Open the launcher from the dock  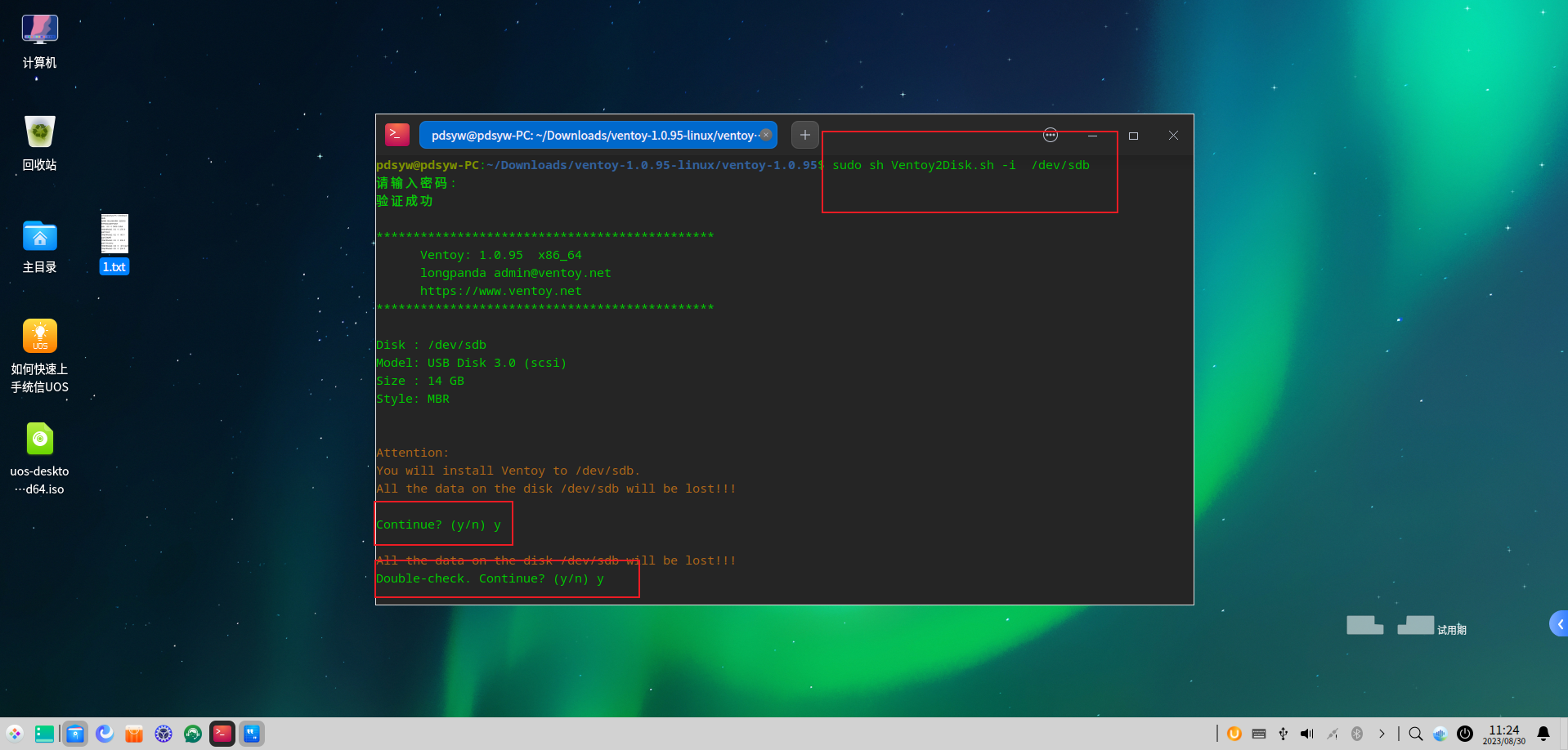[x=15, y=734]
